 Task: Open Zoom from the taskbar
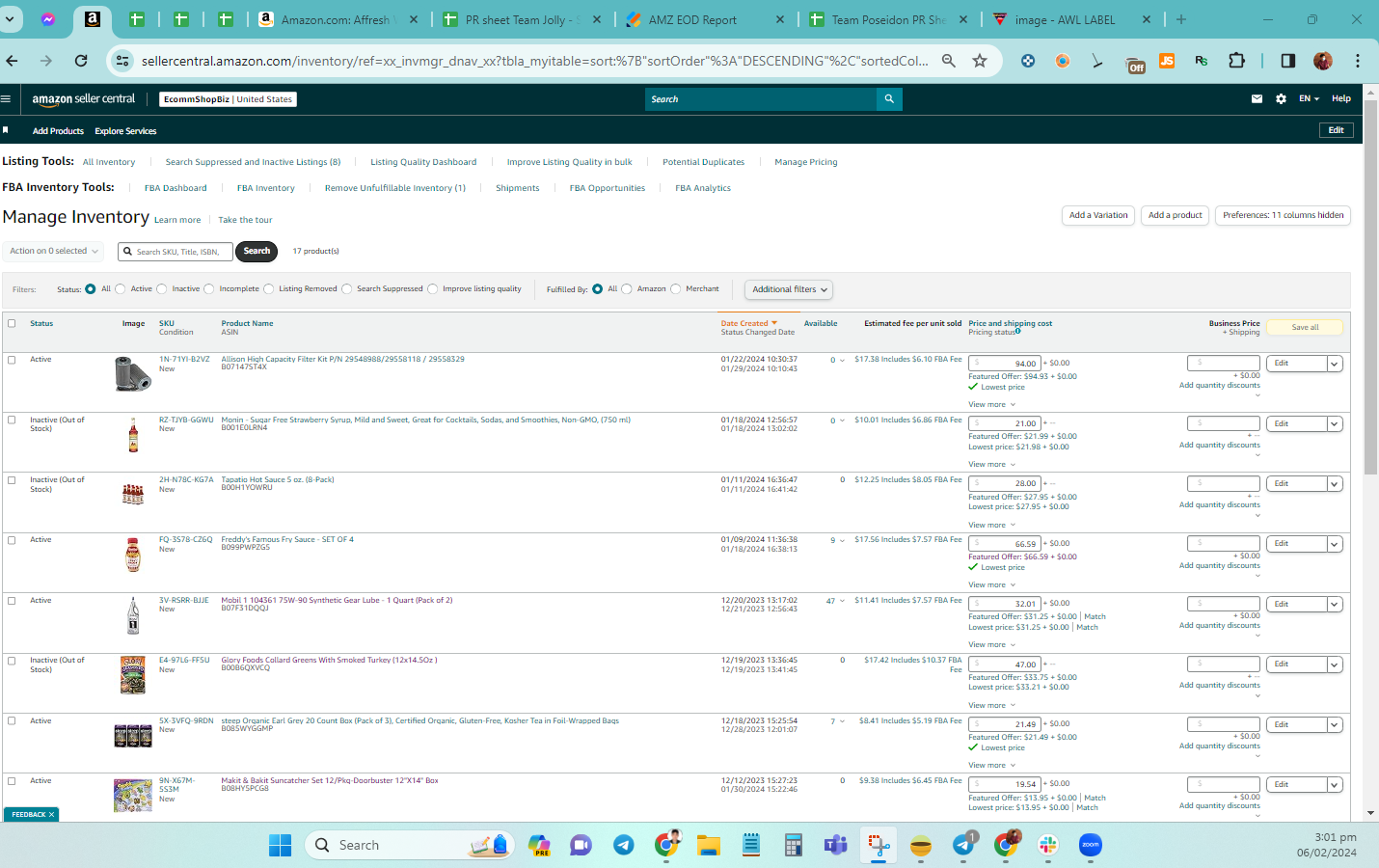pyautogui.click(x=1091, y=846)
